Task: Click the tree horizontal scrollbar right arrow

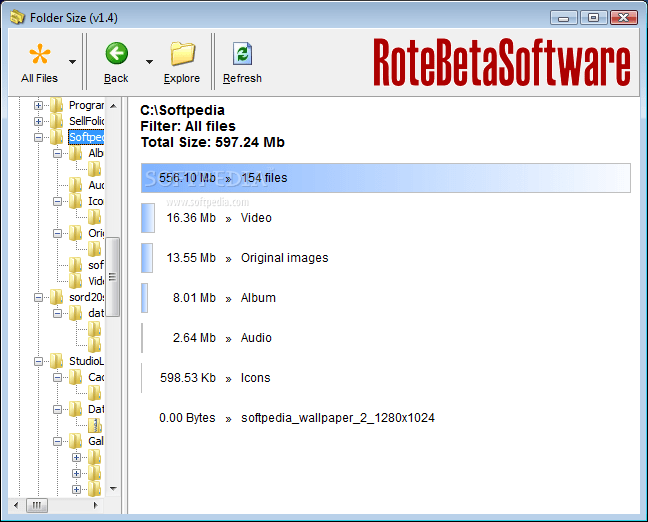Action: (x=96, y=505)
